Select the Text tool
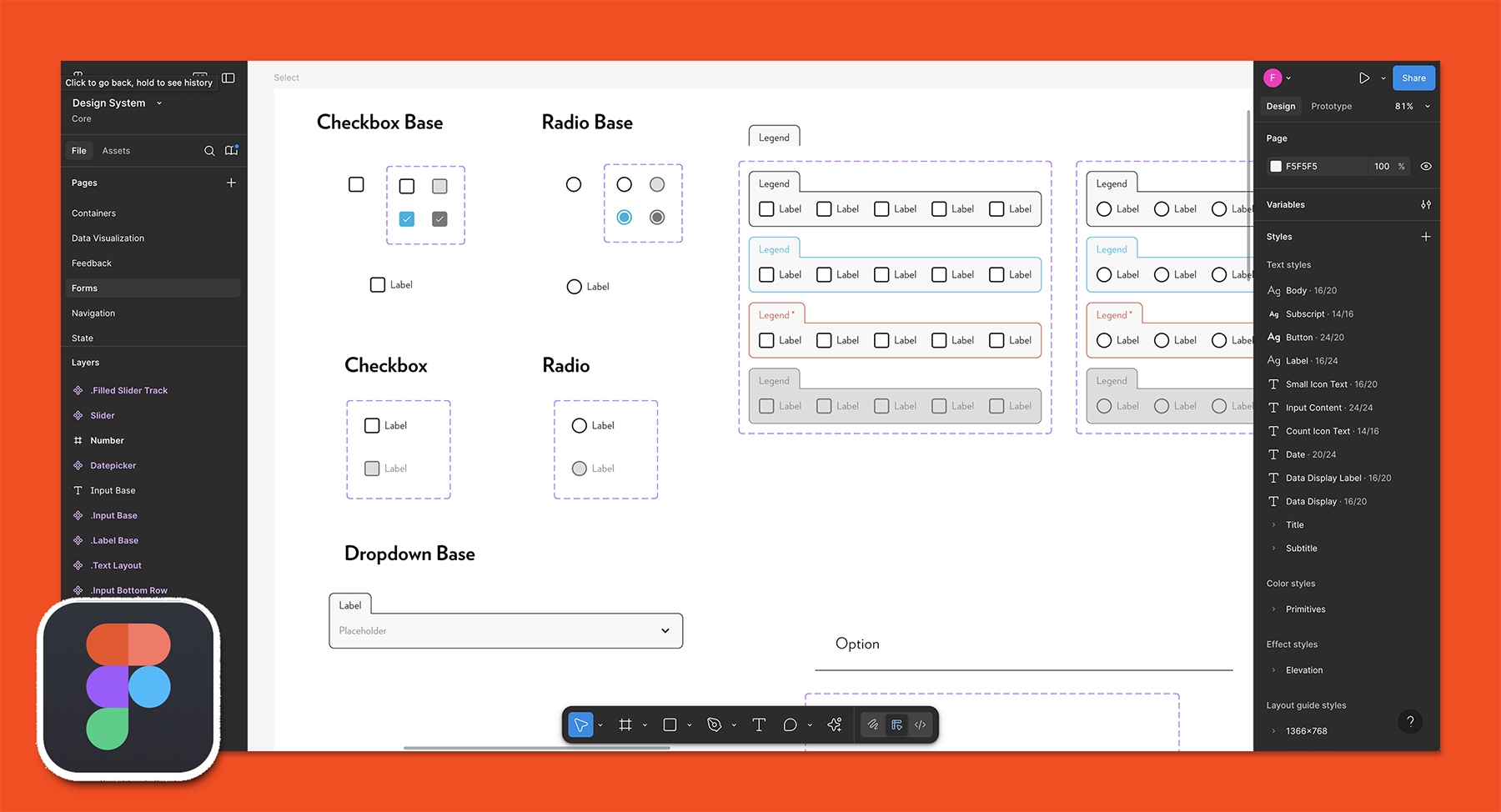The height and width of the screenshot is (812, 1501). pyautogui.click(x=759, y=724)
